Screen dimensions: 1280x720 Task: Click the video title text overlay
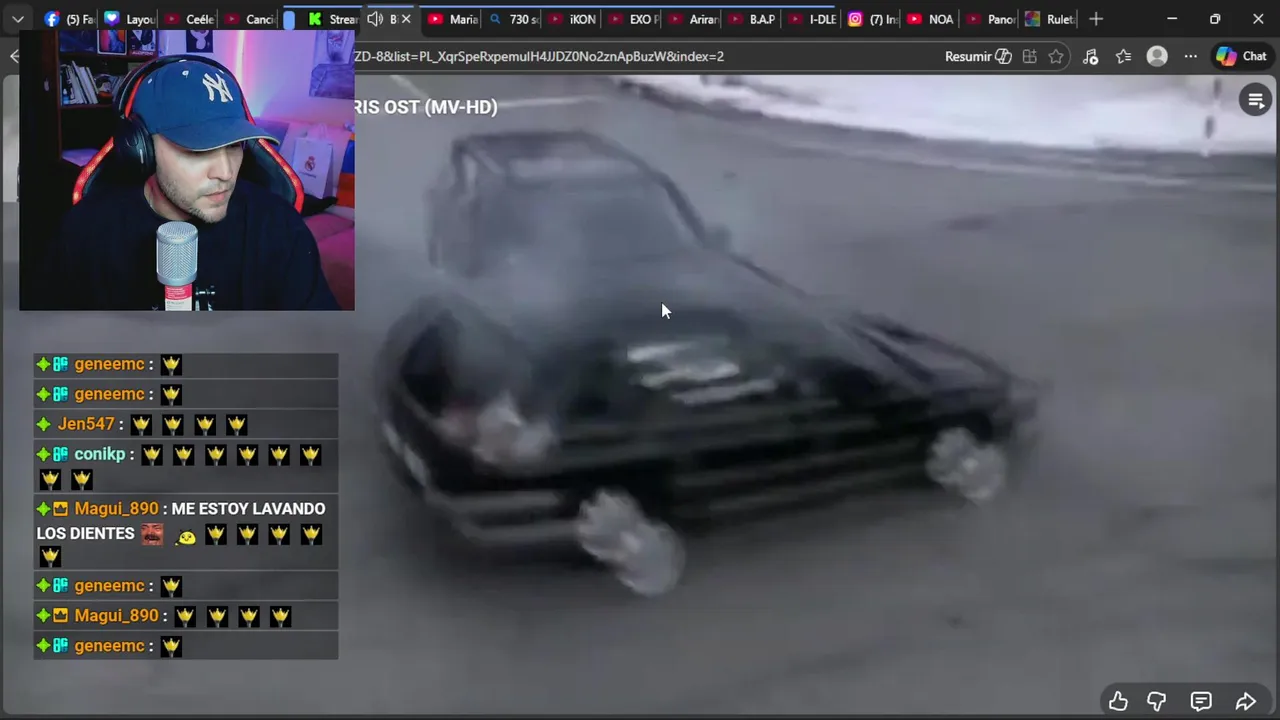point(425,107)
